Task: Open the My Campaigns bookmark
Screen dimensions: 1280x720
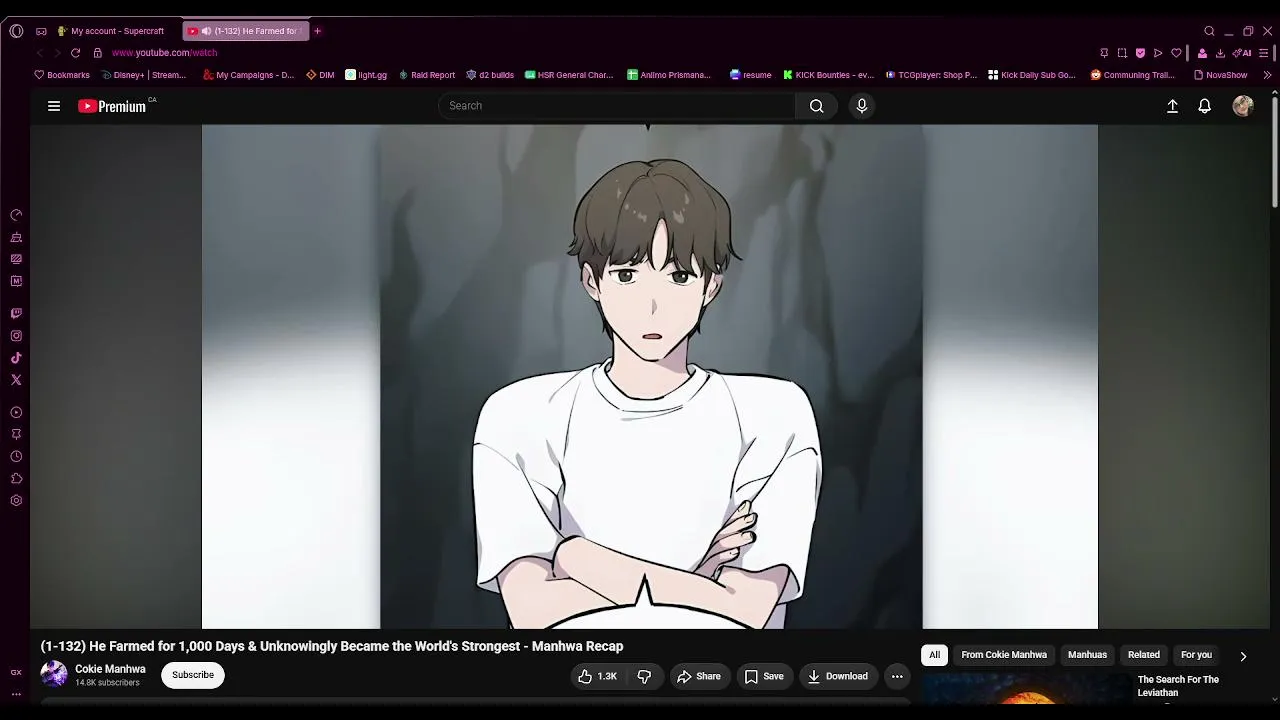Action: [249, 75]
